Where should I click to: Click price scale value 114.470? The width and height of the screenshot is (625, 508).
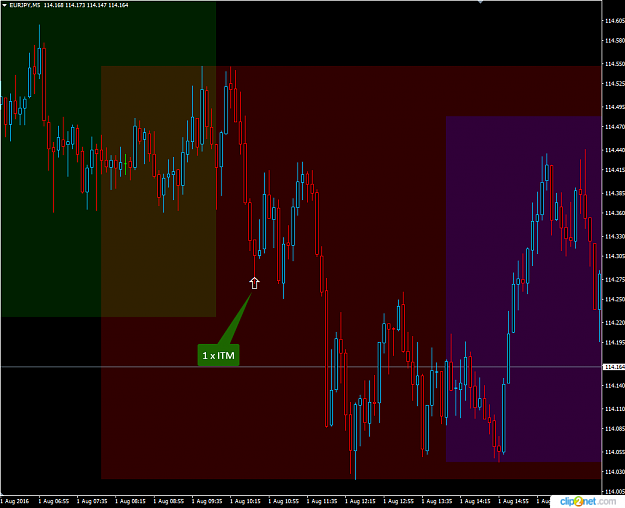[x=615, y=126]
